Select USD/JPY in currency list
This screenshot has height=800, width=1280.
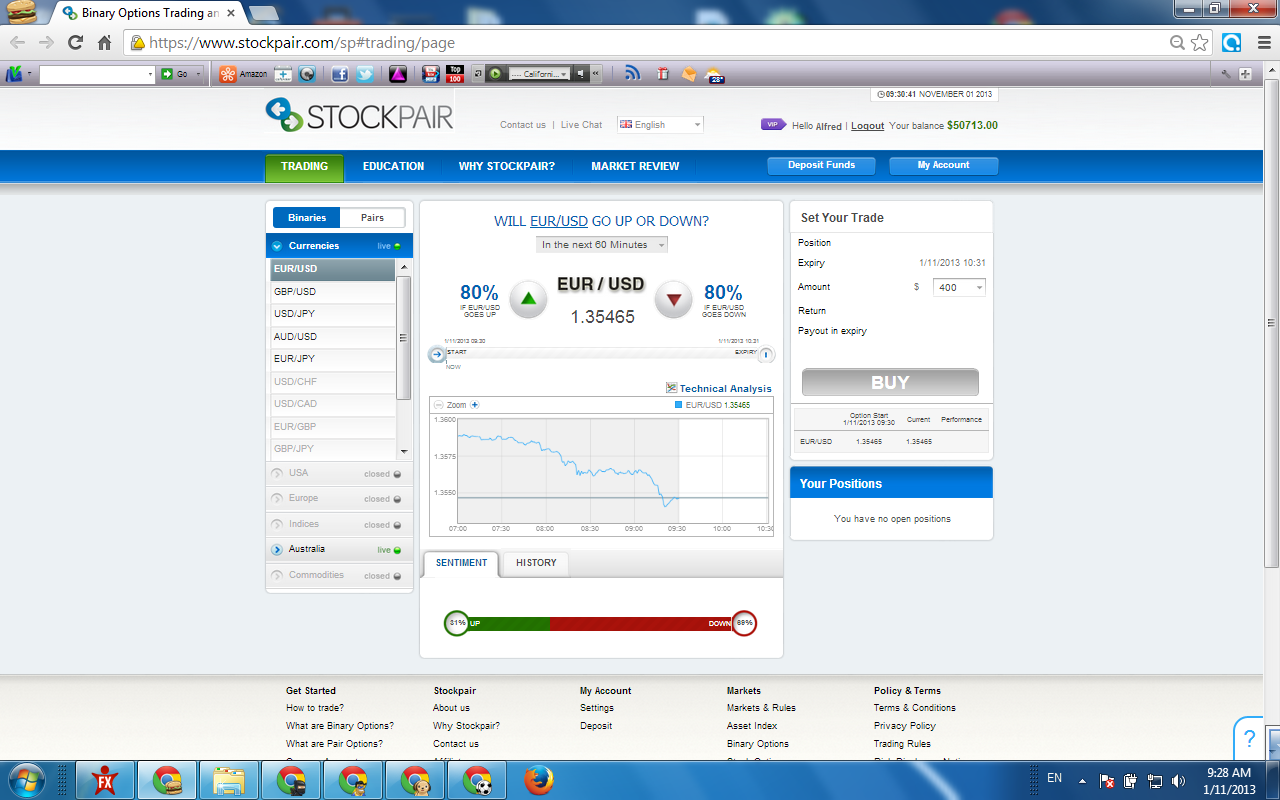click(333, 314)
